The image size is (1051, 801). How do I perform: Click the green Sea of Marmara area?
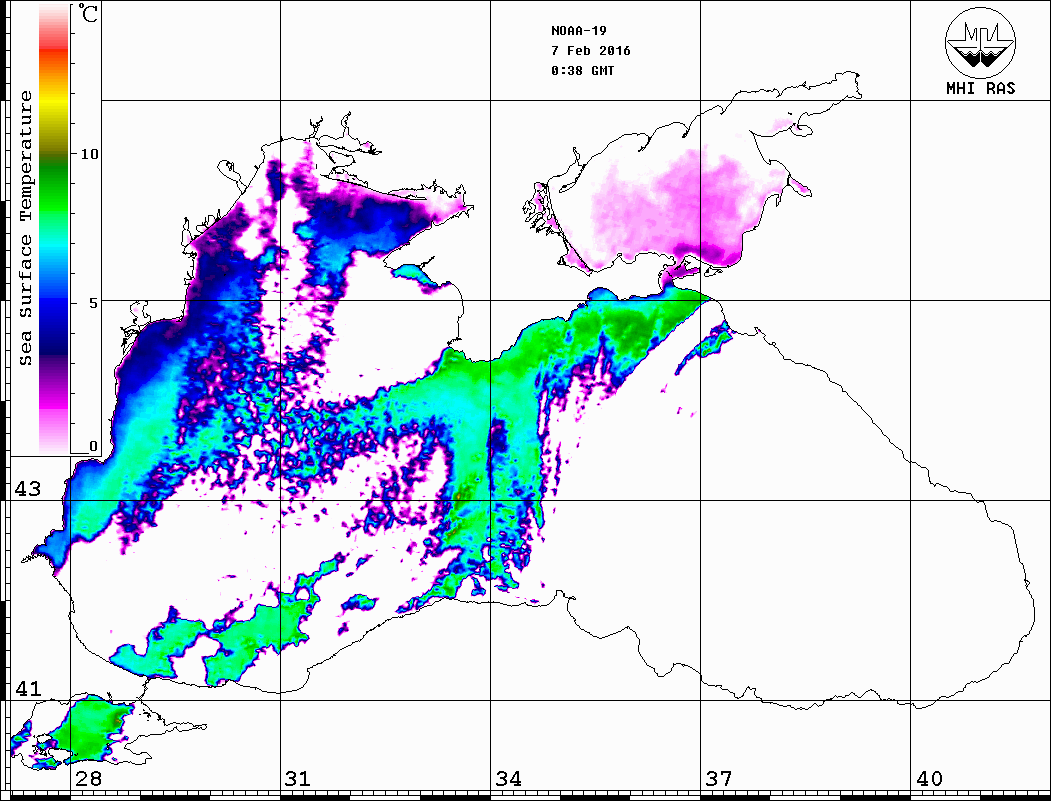[87, 731]
